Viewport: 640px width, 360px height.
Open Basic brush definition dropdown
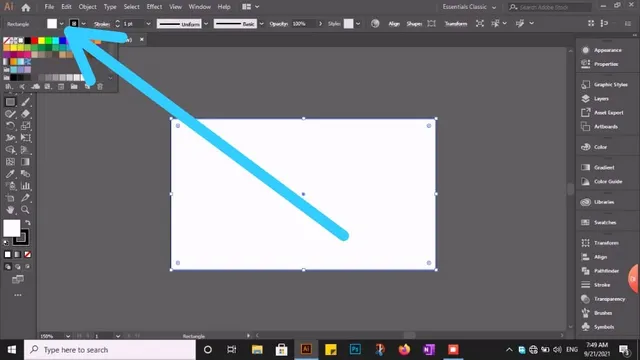point(261,24)
